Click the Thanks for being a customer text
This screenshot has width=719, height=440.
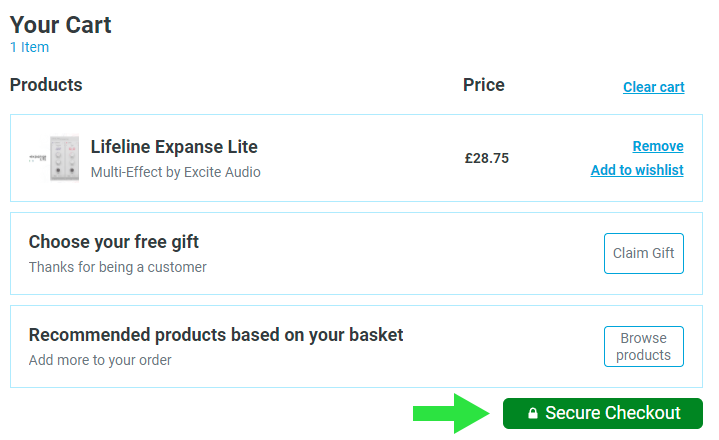pos(118,267)
